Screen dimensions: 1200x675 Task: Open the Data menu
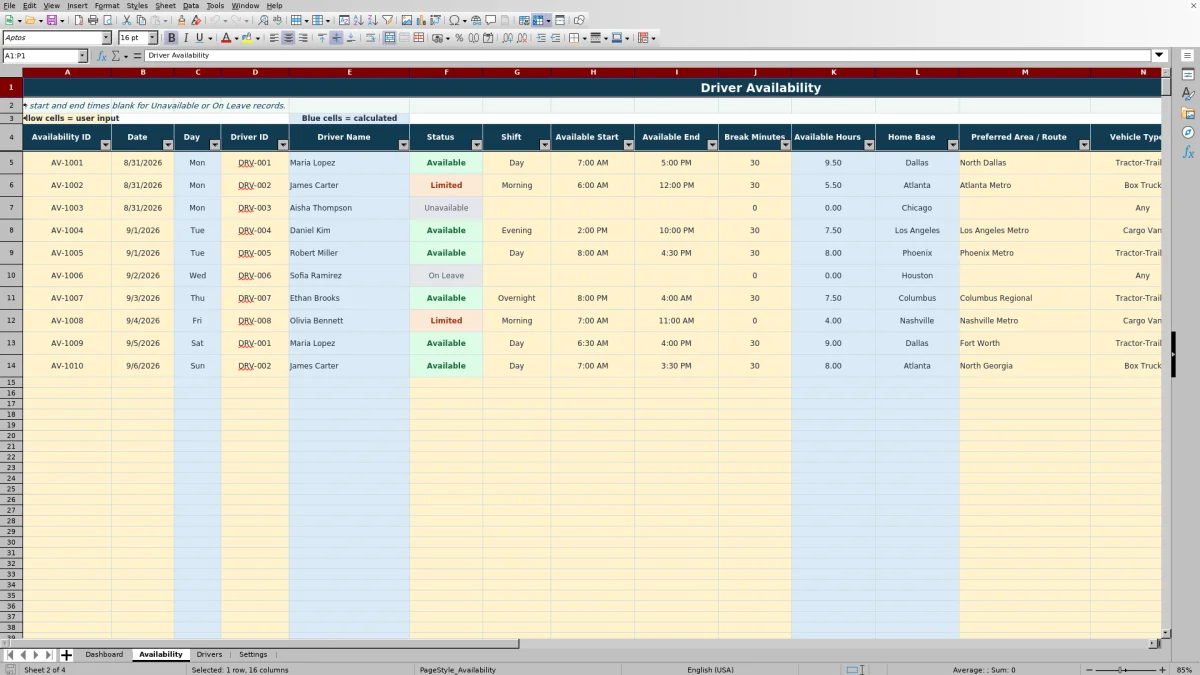(191, 5)
